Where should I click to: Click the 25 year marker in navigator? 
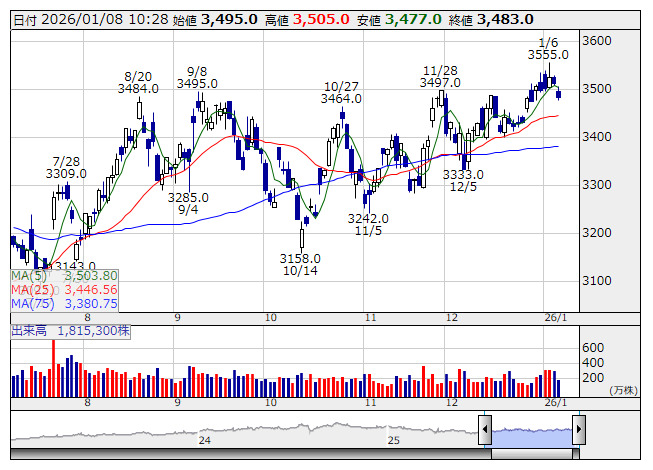click(x=394, y=440)
